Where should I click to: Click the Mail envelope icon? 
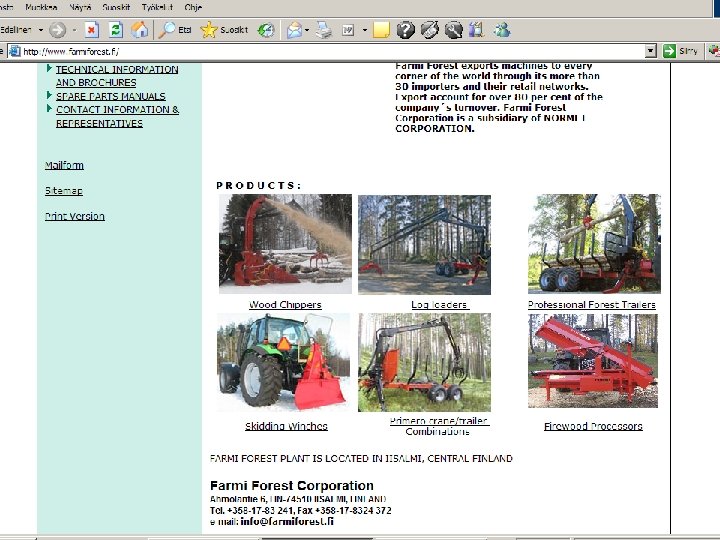point(294,30)
